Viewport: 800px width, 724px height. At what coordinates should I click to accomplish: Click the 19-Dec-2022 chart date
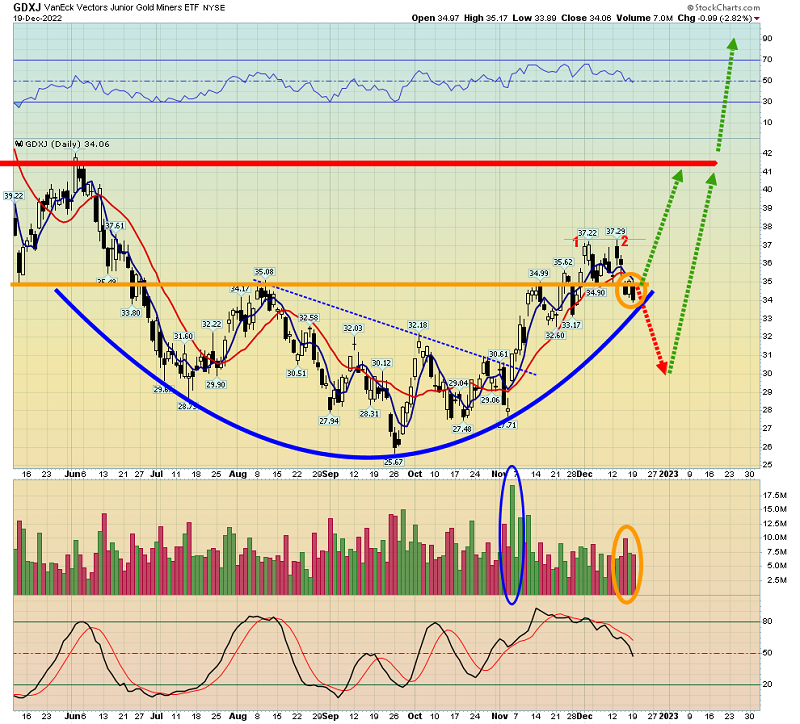click(38, 18)
